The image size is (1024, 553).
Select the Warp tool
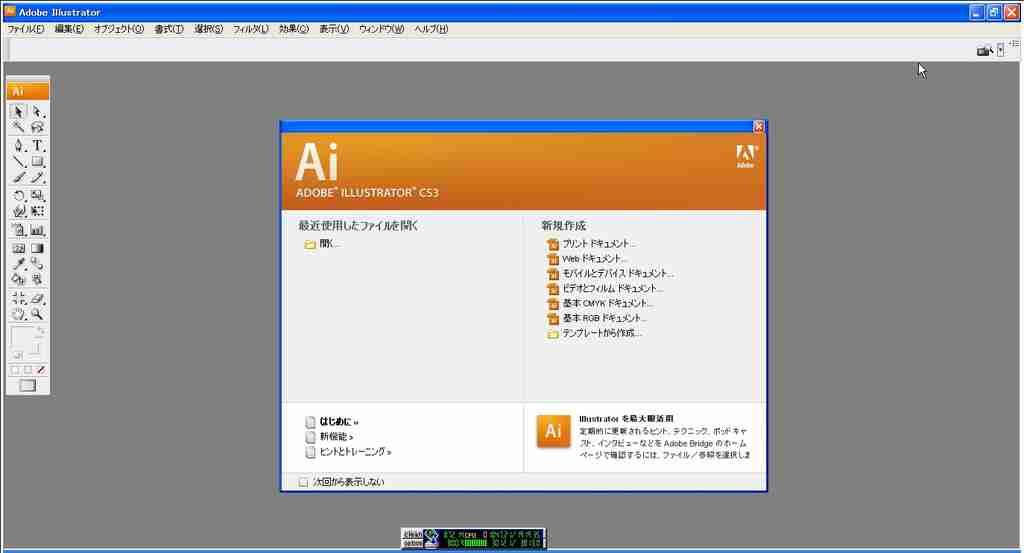pyautogui.click(x=18, y=211)
